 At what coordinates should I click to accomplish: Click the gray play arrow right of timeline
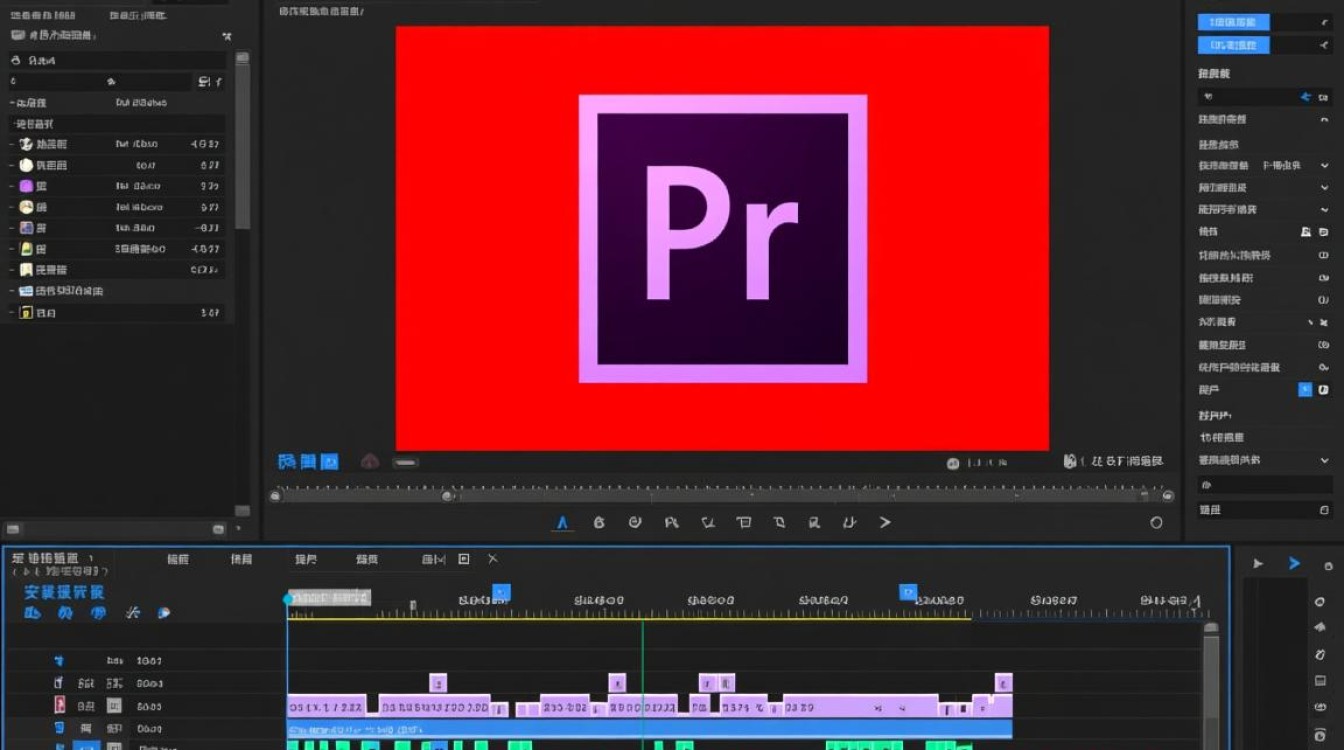tap(1258, 564)
